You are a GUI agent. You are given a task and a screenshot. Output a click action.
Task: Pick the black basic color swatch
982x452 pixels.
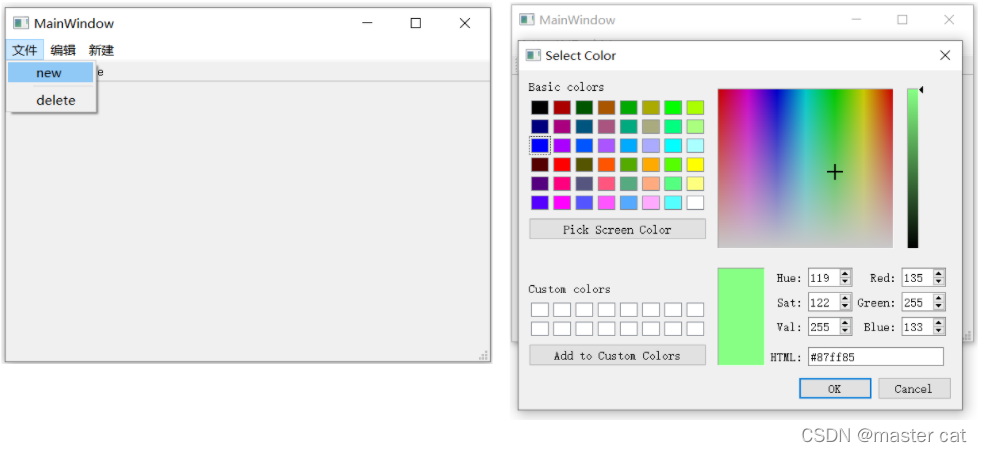point(540,108)
